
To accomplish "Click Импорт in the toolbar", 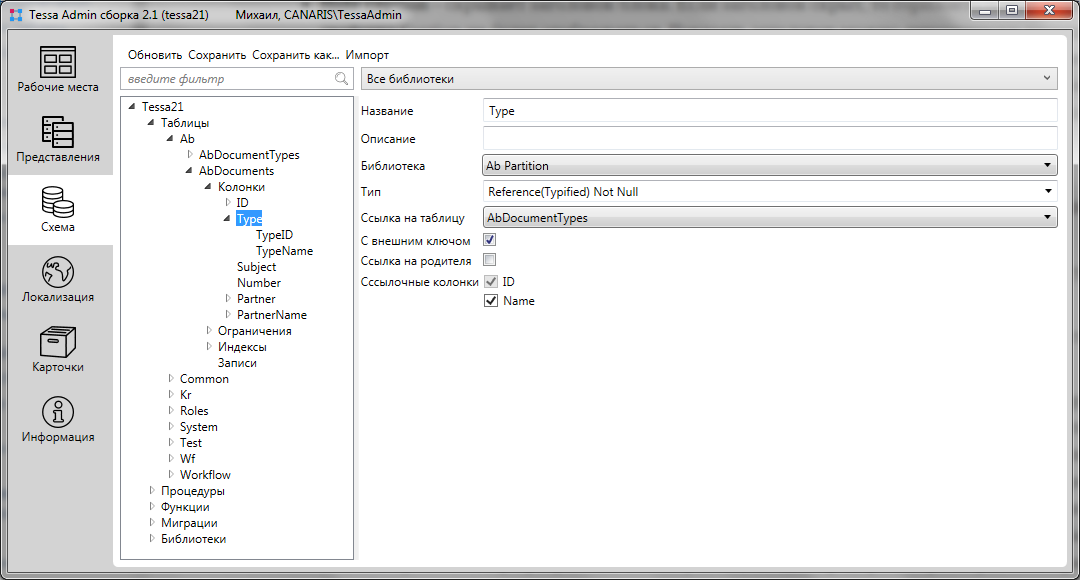I will (367, 55).
